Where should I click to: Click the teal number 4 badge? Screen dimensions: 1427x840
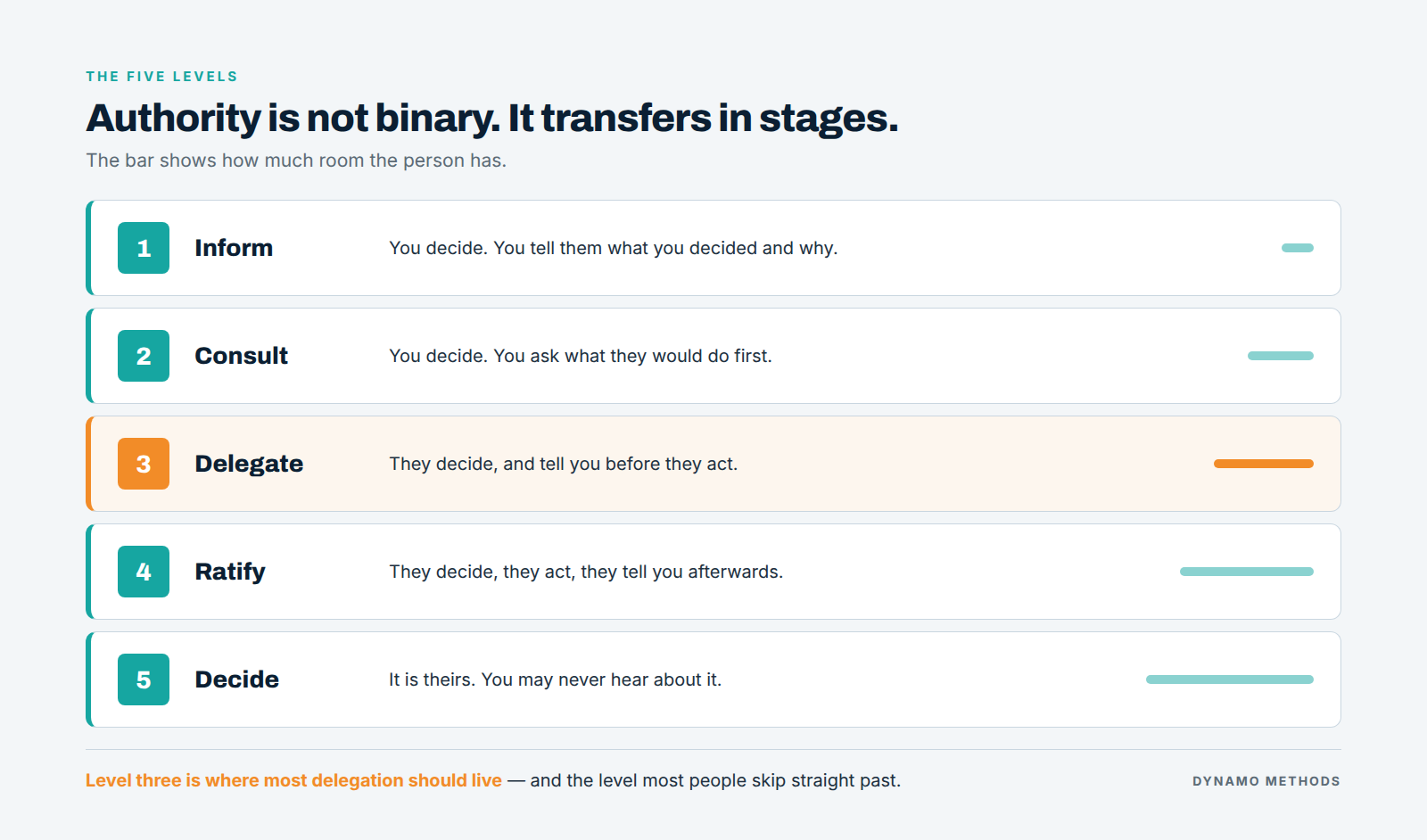(144, 572)
